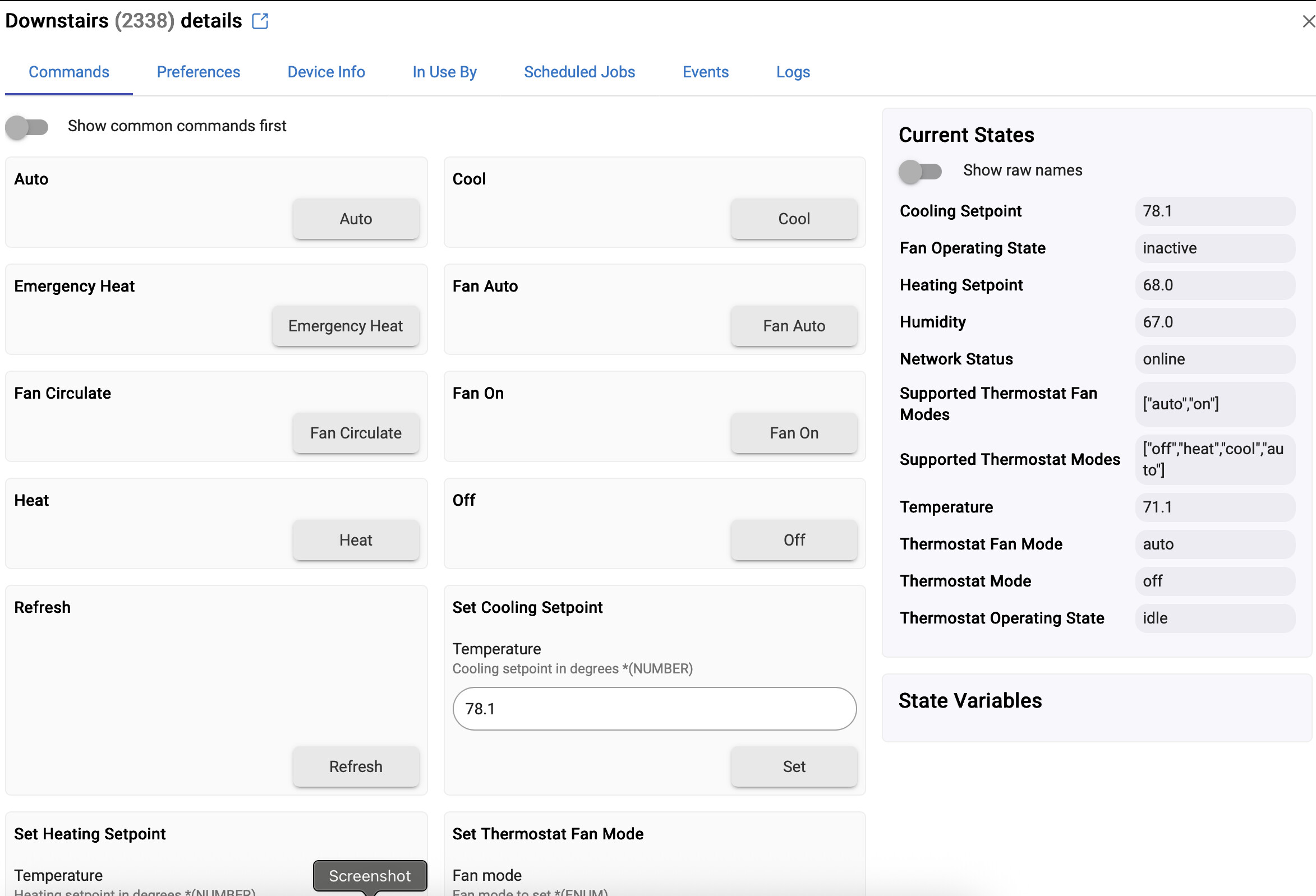View the Logs tab
1316x896 pixels.
point(793,72)
